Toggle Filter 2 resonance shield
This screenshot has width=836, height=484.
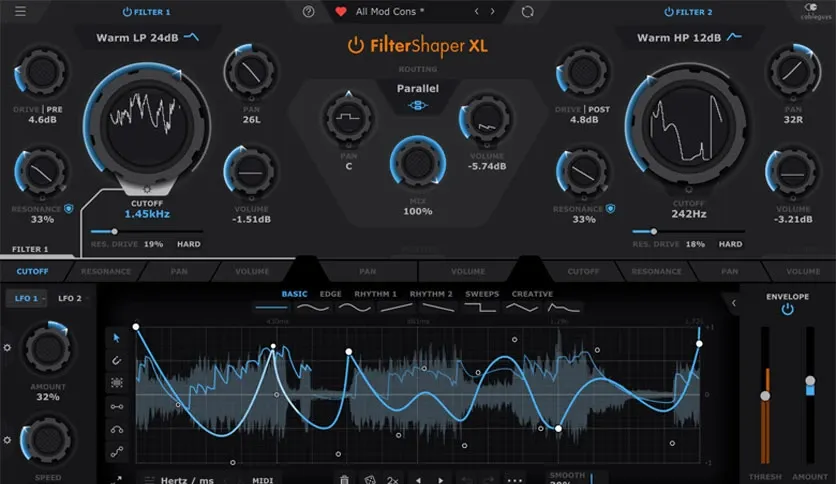[610, 208]
